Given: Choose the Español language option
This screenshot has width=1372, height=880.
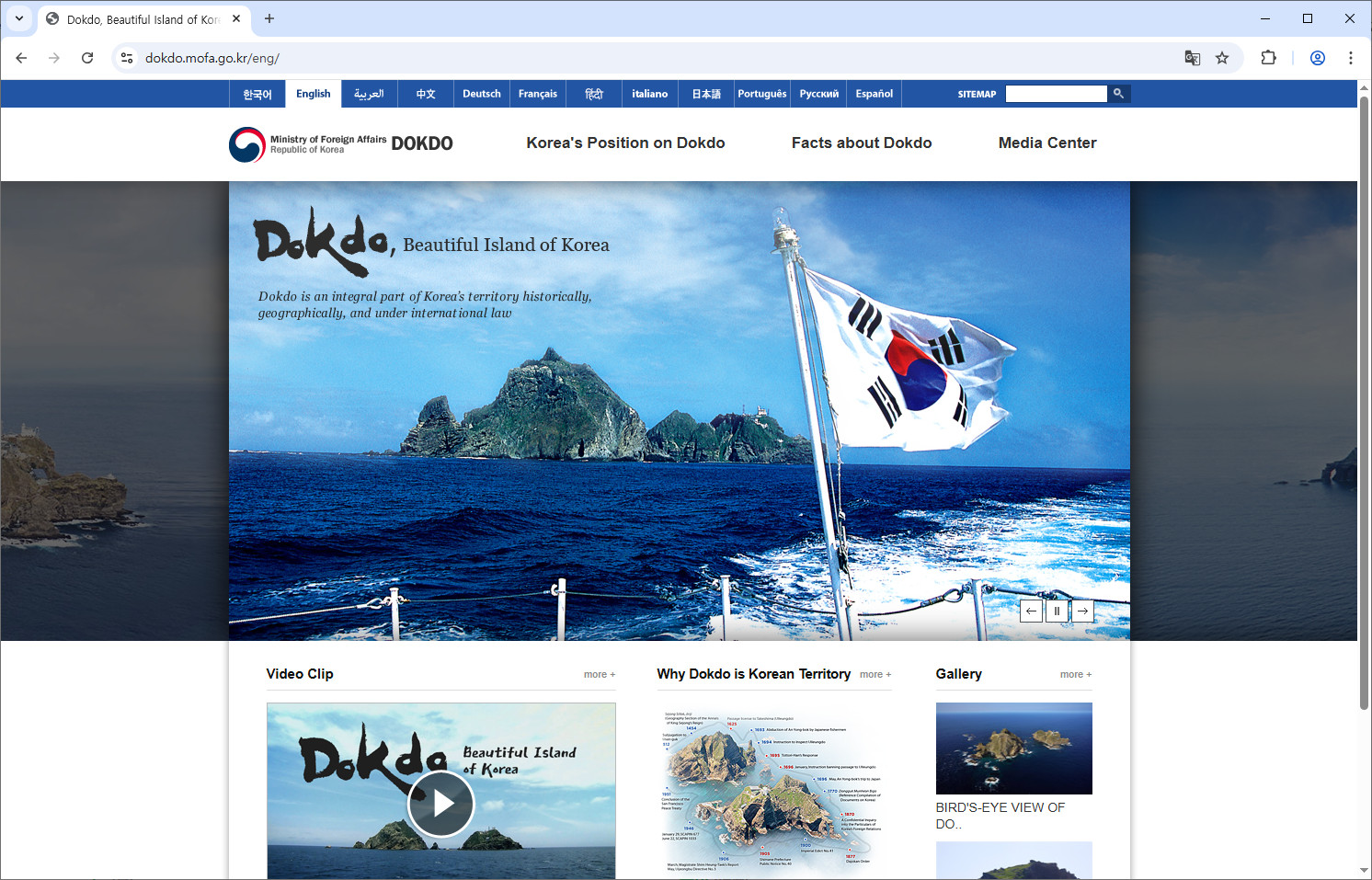Looking at the screenshot, I should click(x=875, y=94).
